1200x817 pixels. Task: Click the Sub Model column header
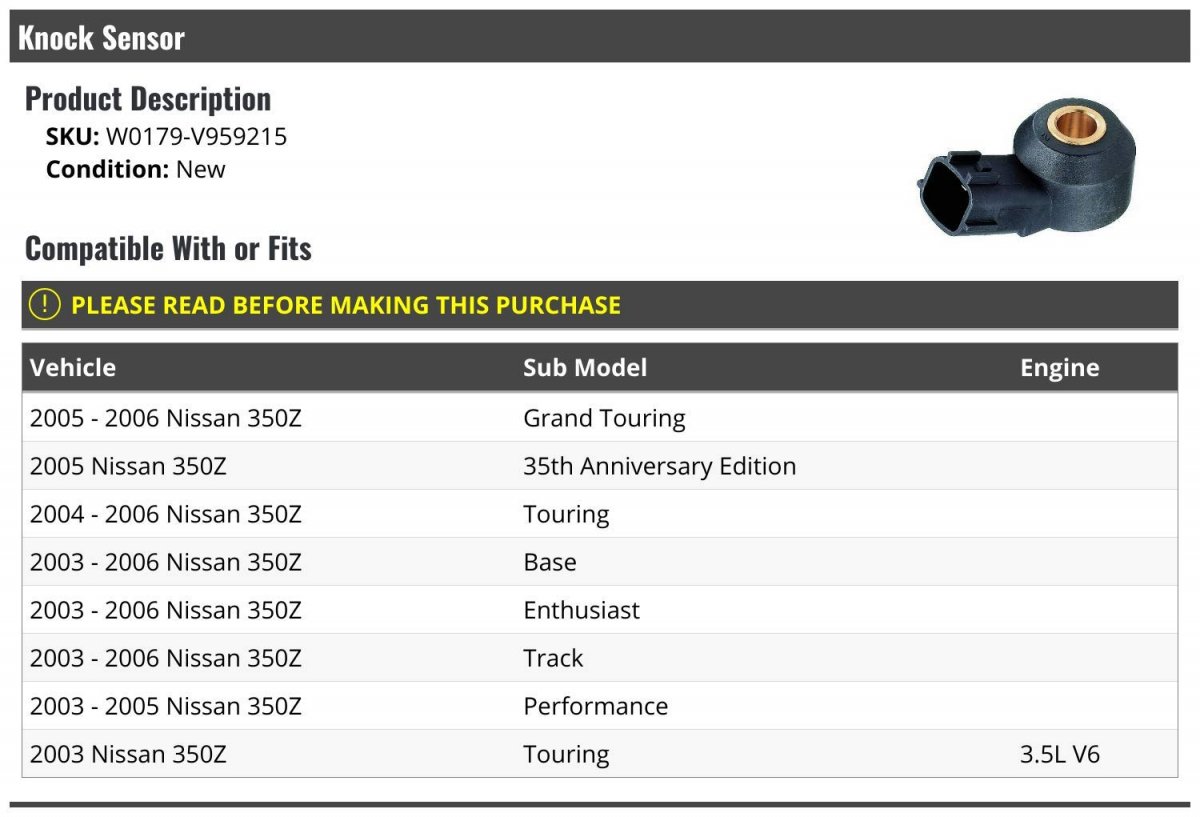coord(585,367)
